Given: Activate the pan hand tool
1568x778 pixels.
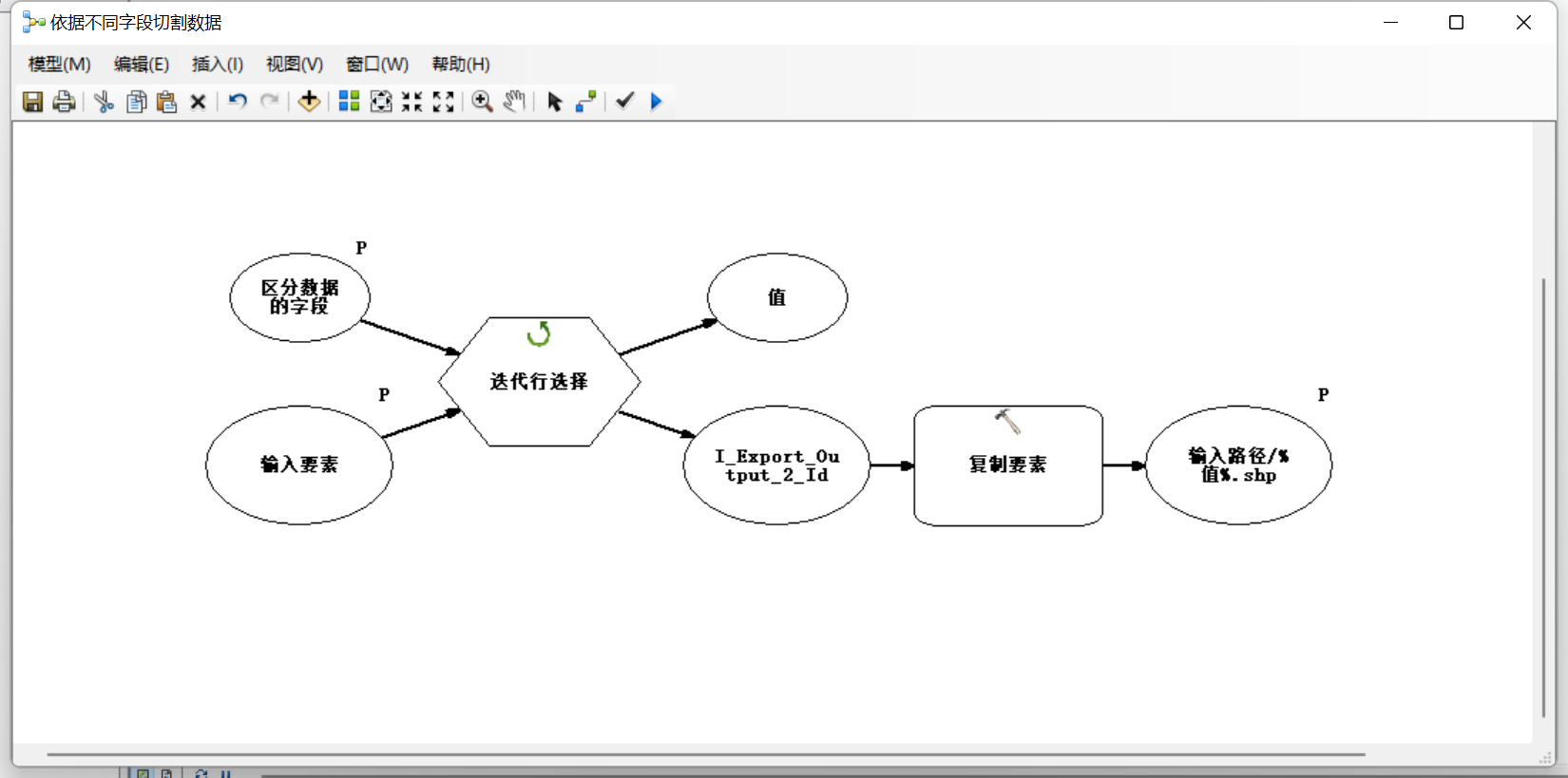Looking at the screenshot, I should coord(514,102).
